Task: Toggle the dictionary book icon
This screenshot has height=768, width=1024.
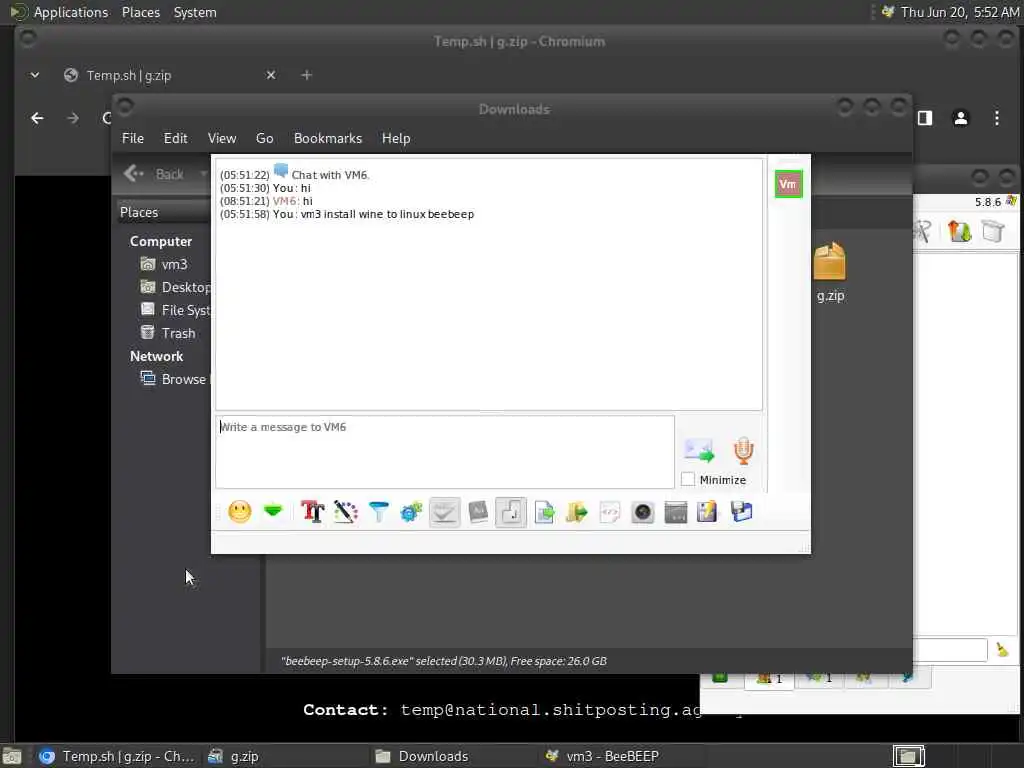Action: pos(478,511)
